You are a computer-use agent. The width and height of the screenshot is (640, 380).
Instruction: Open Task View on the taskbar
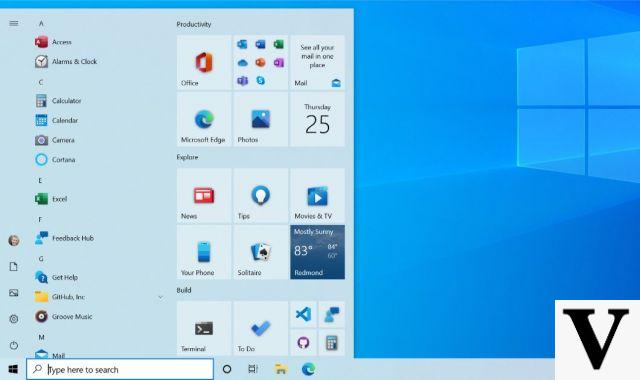point(253,369)
